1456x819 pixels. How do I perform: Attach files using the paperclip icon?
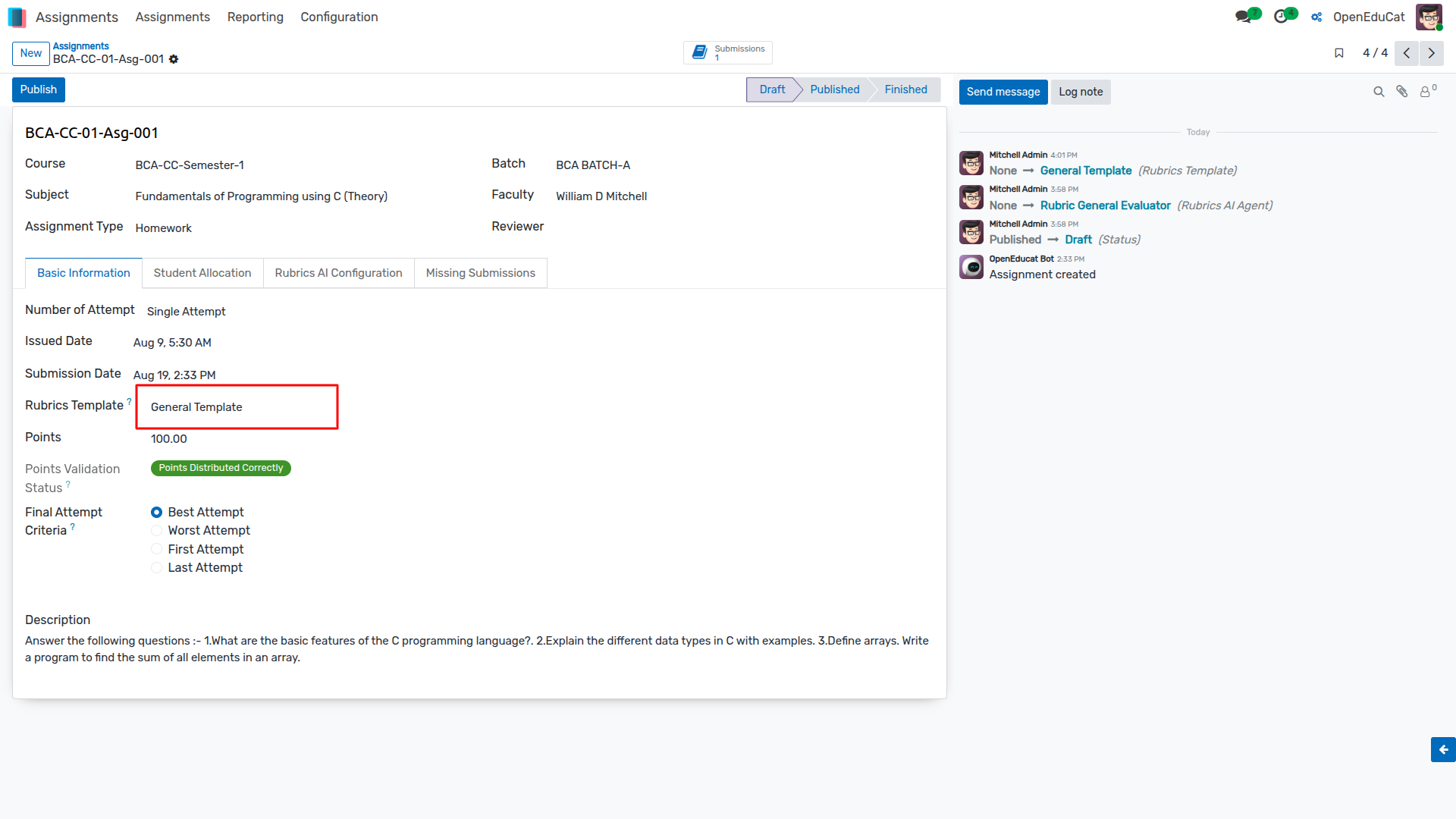(1402, 92)
